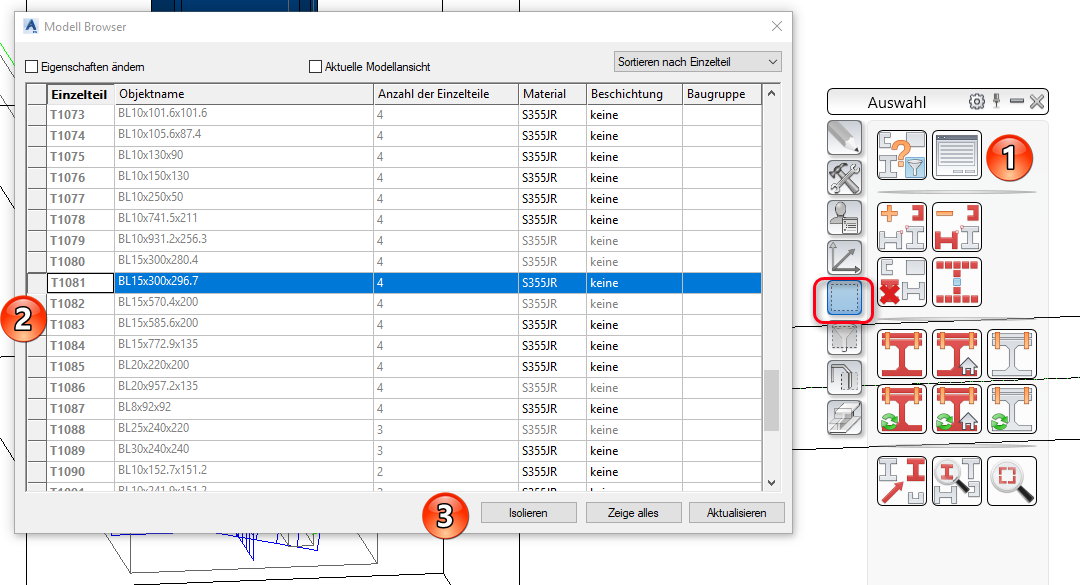Sort by the Objektname column header
The width and height of the screenshot is (1080, 585).
click(x=244, y=94)
